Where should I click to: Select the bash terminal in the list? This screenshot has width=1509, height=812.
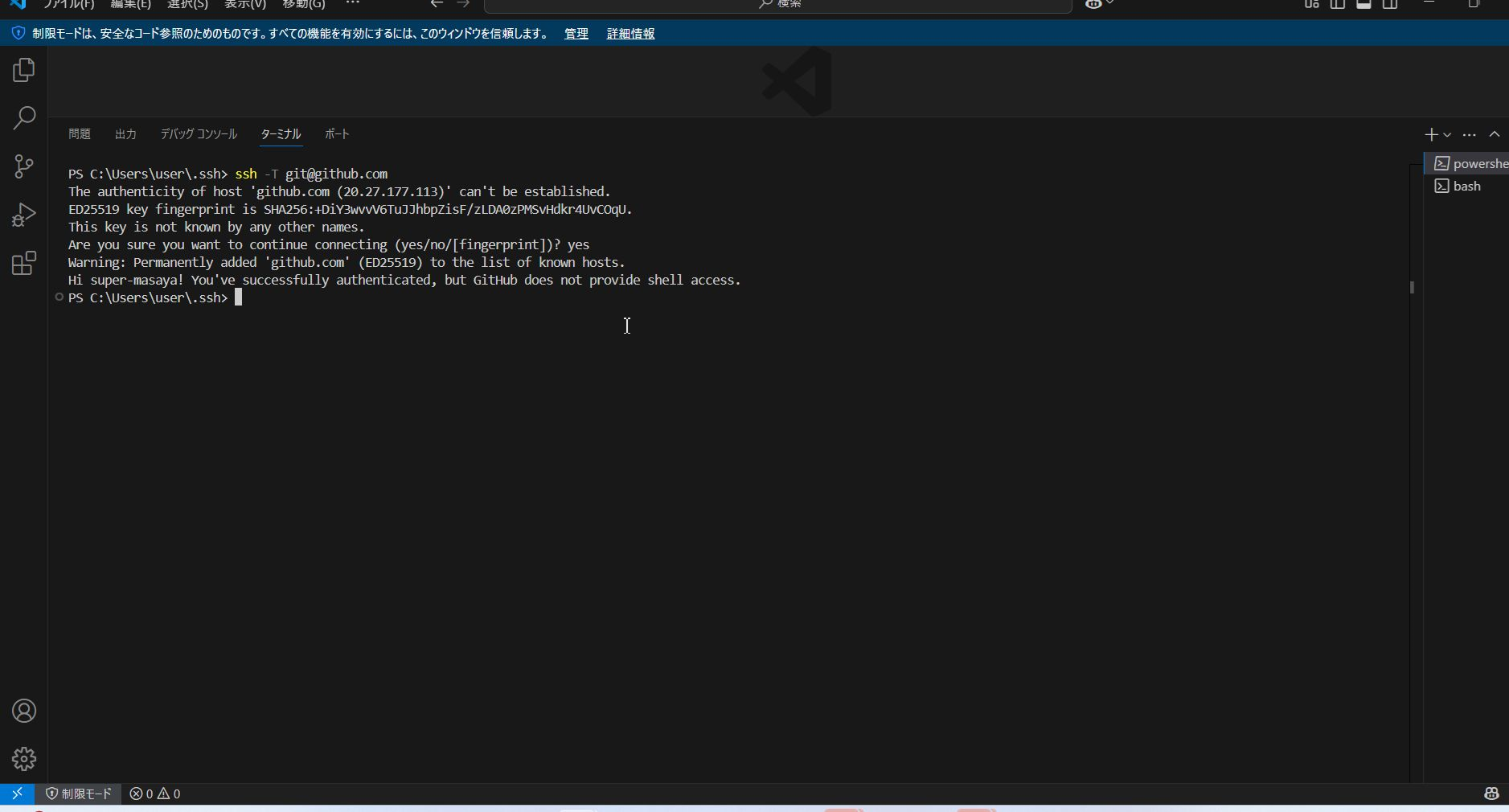pos(1466,186)
